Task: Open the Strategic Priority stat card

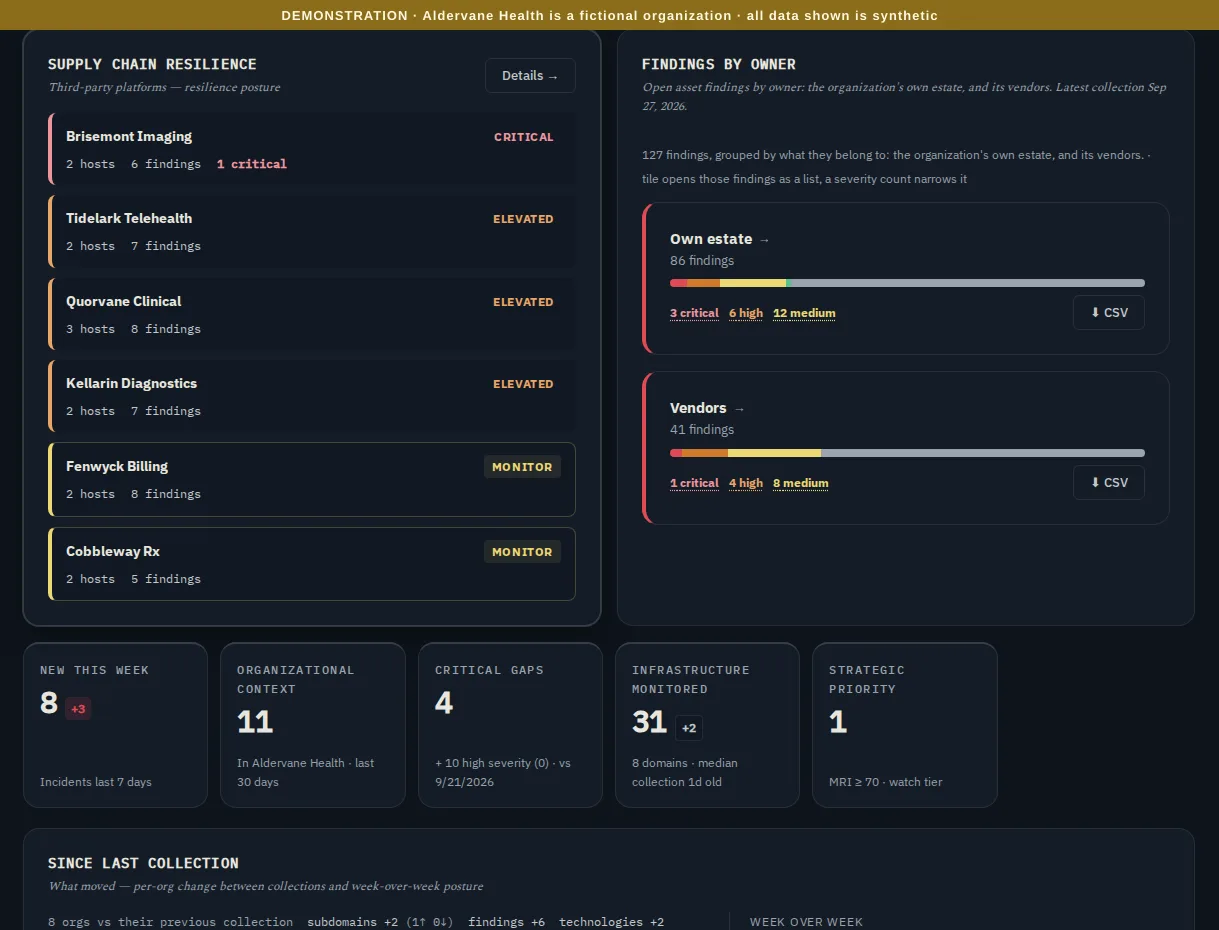Action: pyautogui.click(x=905, y=725)
